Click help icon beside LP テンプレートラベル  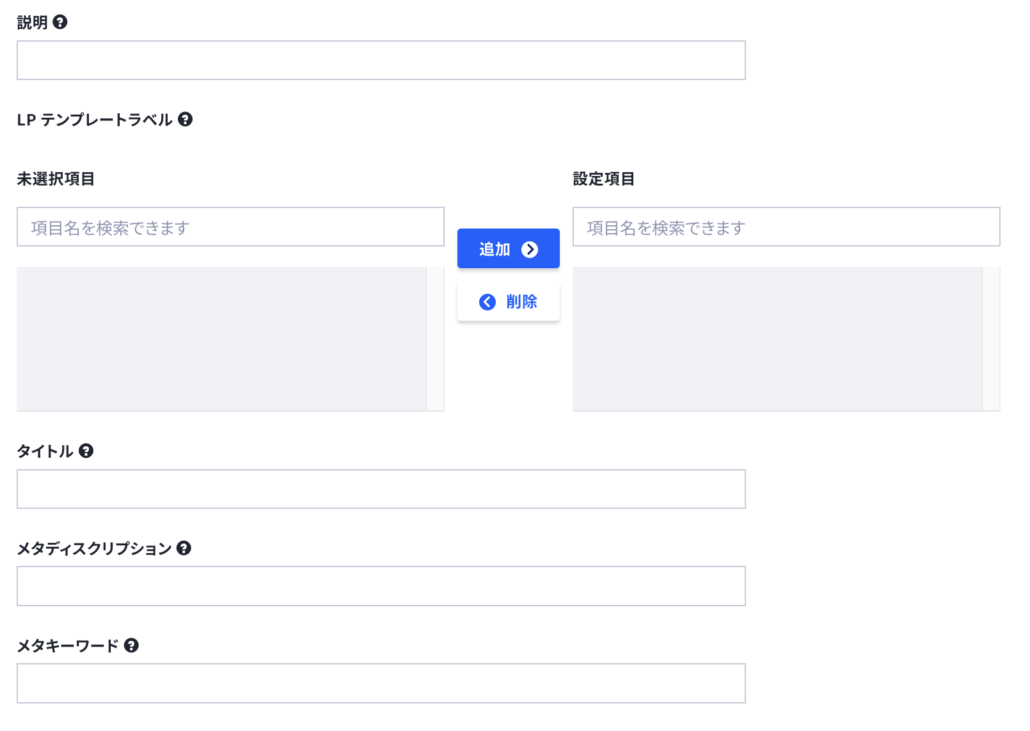click(x=185, y=120)
